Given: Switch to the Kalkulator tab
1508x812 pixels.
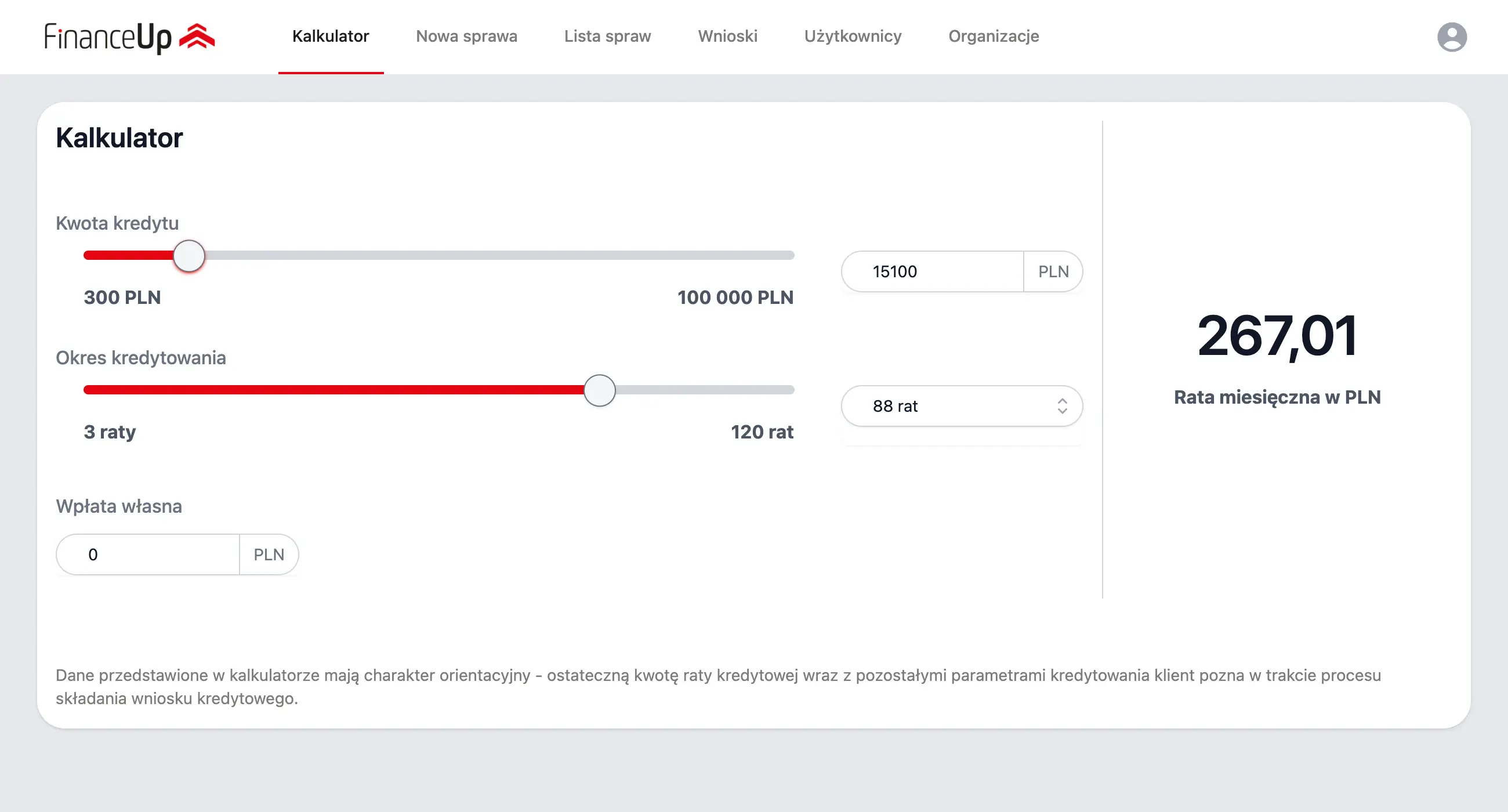Looking at the screenshot, I should (x=331, y=37).
